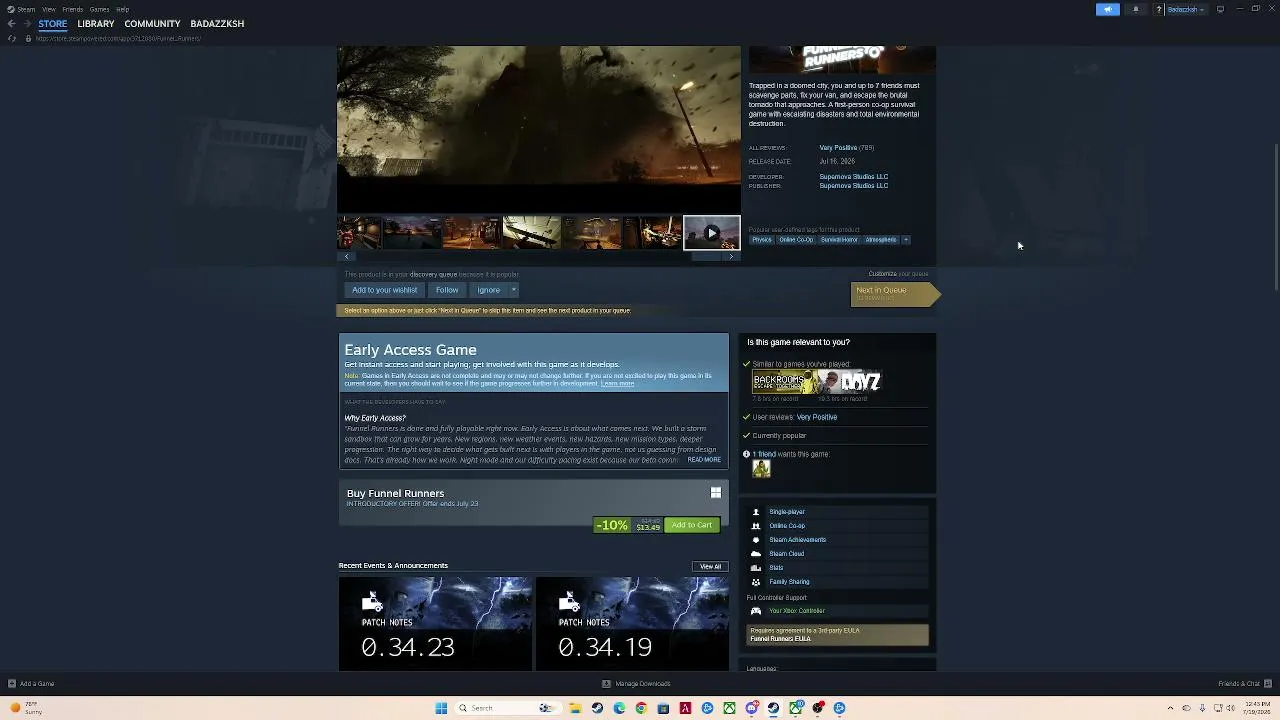Open the Steam menu

point(21,9)
